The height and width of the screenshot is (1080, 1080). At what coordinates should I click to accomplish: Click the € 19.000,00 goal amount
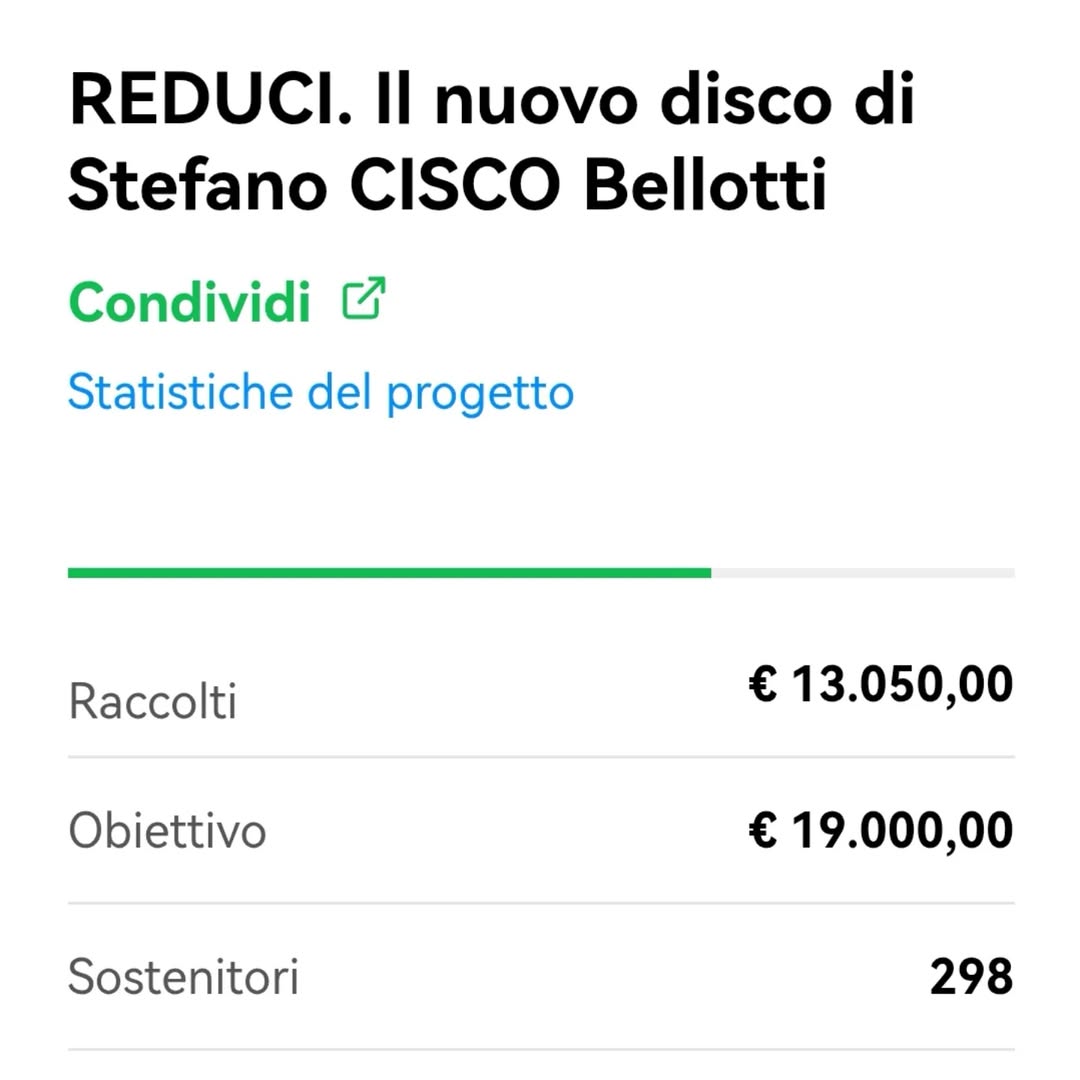click(x=880, y=831)
